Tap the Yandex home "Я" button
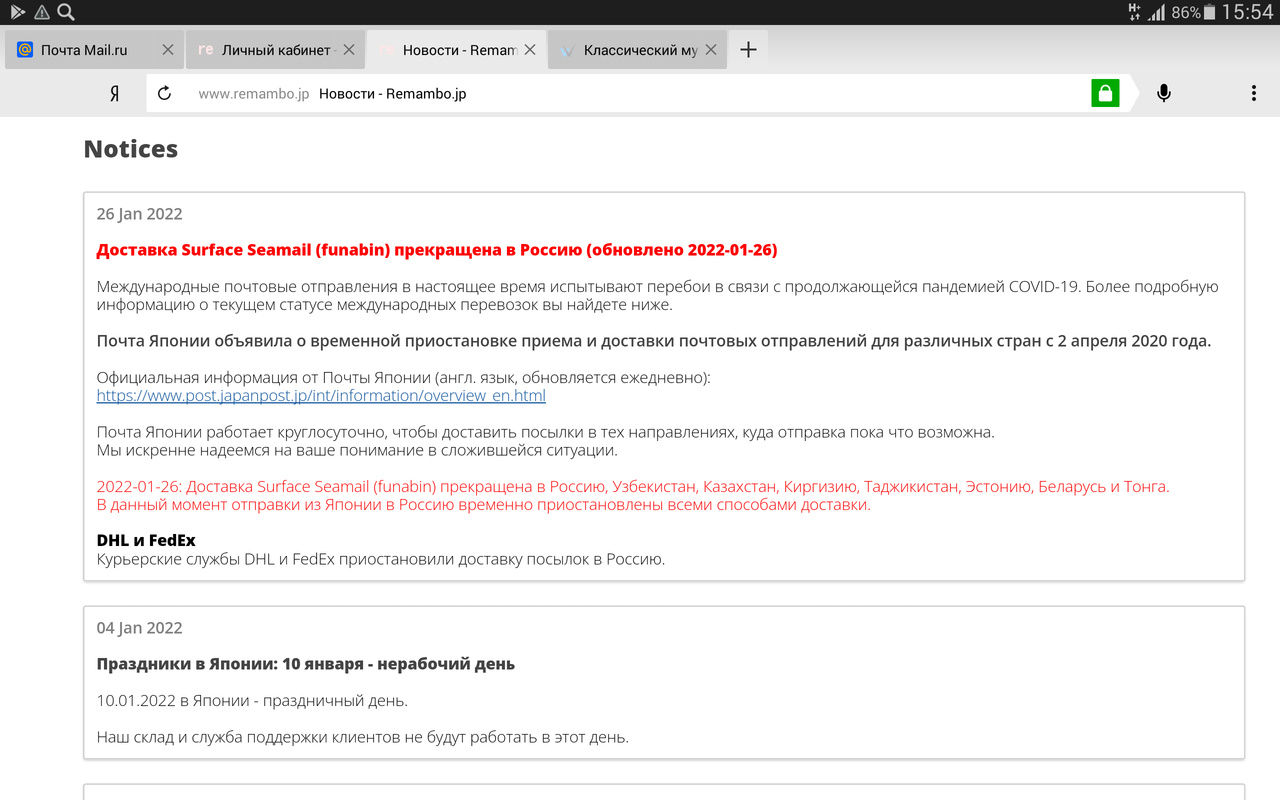This screenshot has height=800, width=1280. pos(115,94)
